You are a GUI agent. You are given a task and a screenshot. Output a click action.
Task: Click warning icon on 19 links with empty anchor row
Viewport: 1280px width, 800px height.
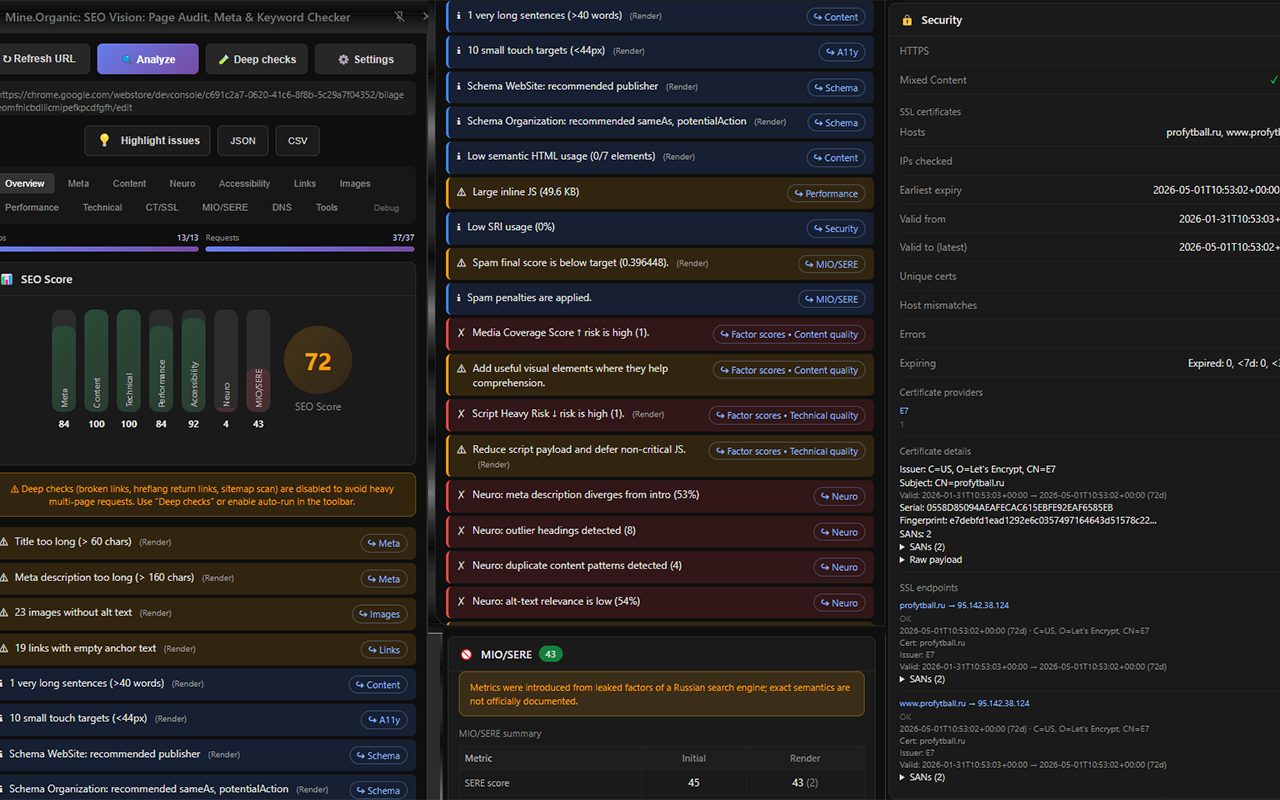(4, 648)
